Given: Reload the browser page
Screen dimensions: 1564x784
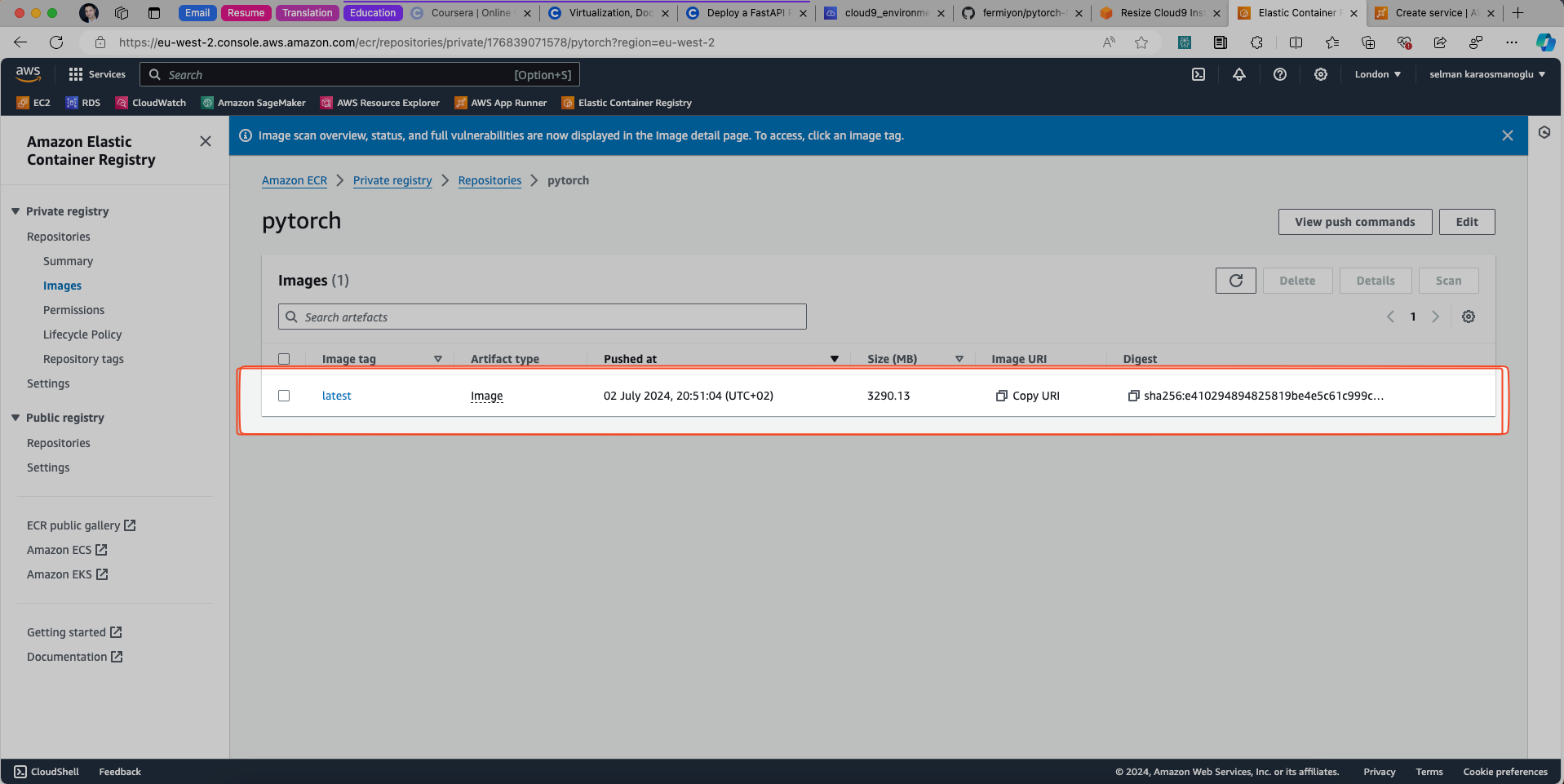Looking at the screenshot, I should tap(56, 42).
